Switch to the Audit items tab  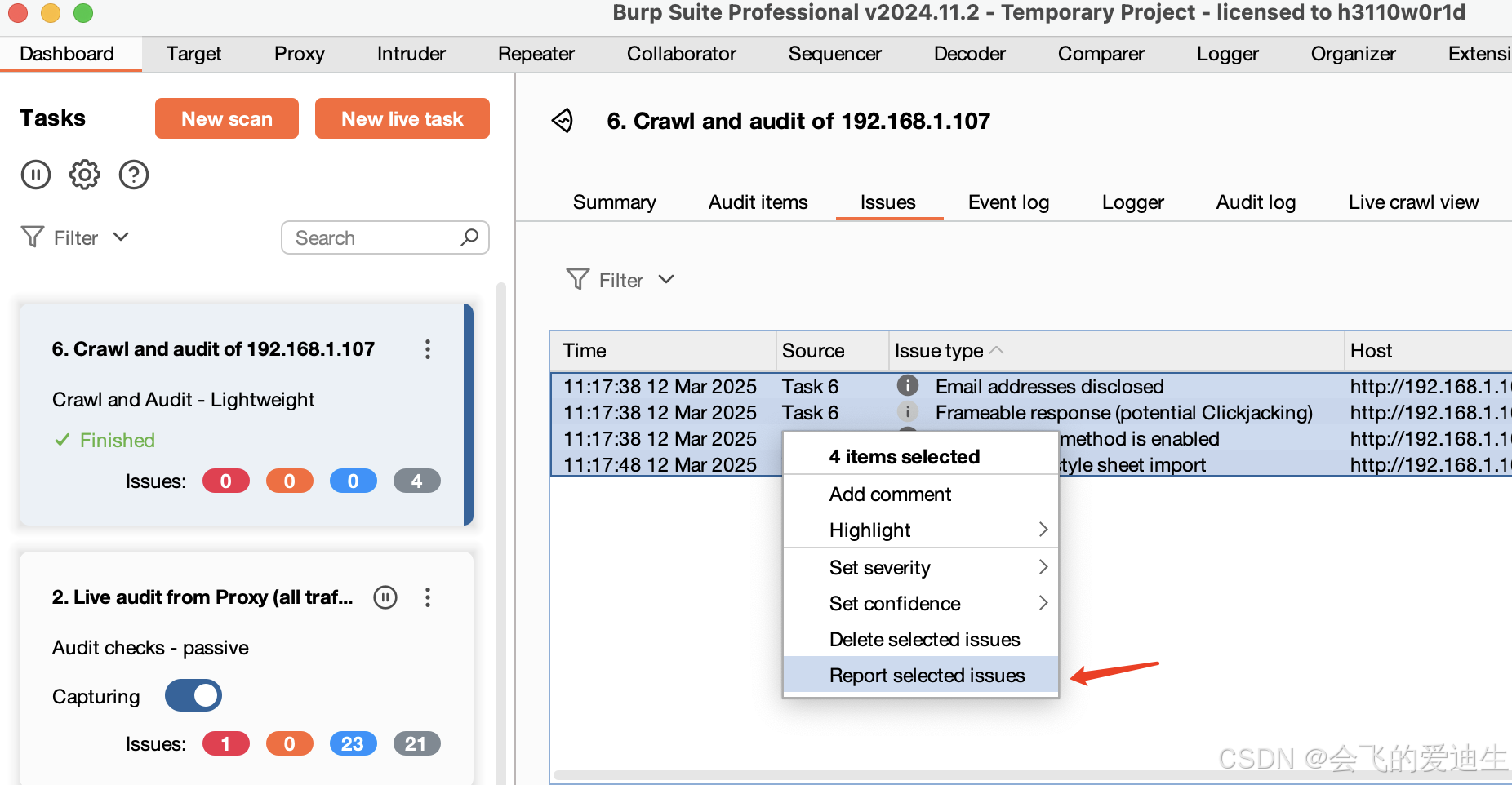tap(758, 202)
